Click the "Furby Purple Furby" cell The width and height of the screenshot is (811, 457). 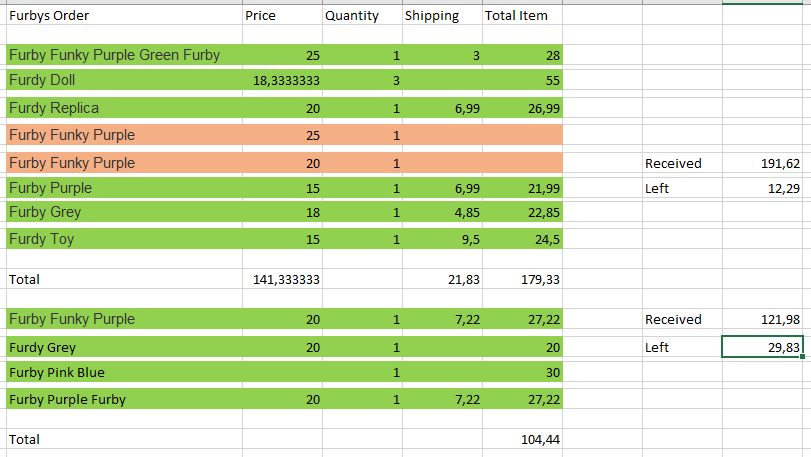click(x=68, y=399)
